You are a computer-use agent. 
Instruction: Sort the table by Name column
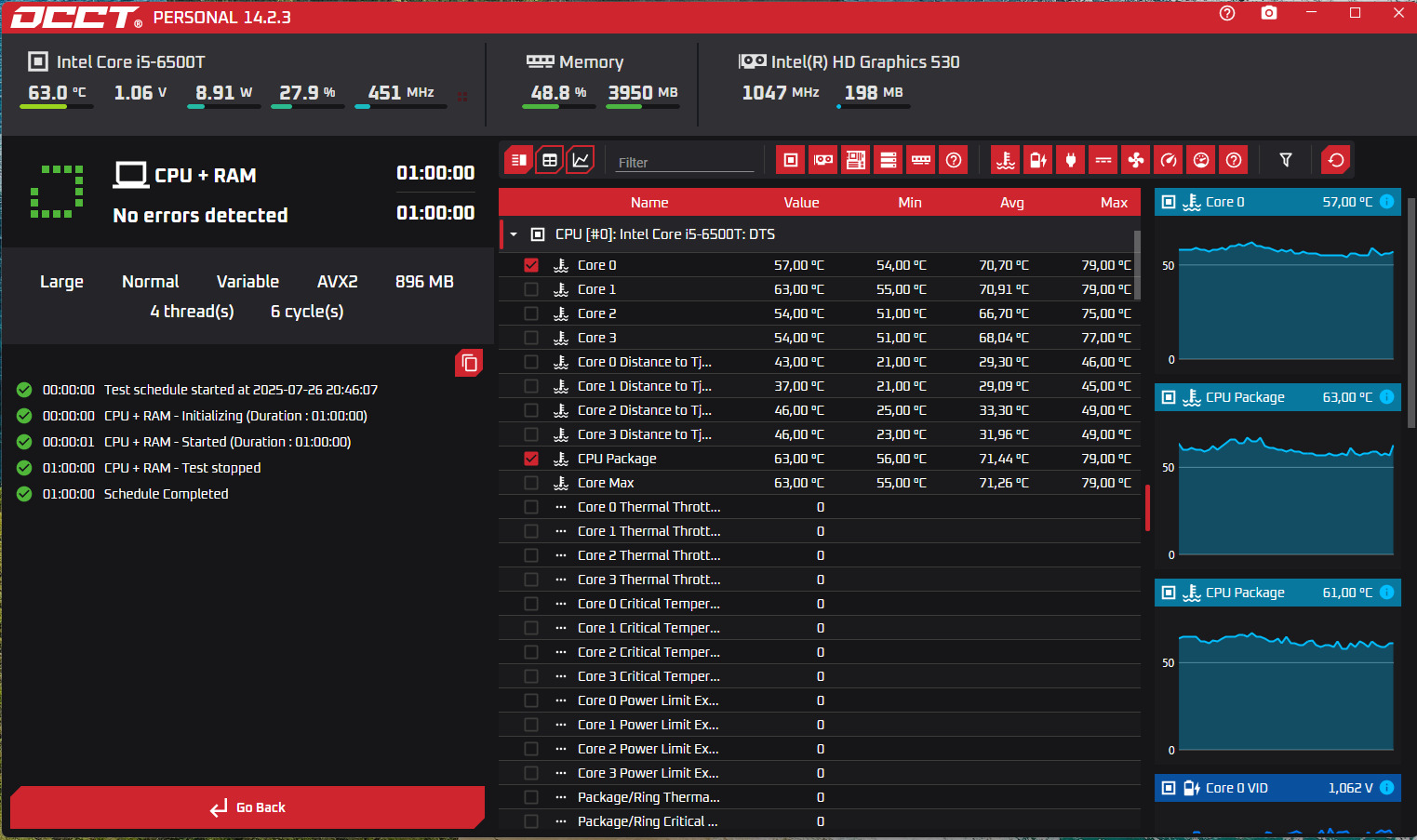pos(649,202)
